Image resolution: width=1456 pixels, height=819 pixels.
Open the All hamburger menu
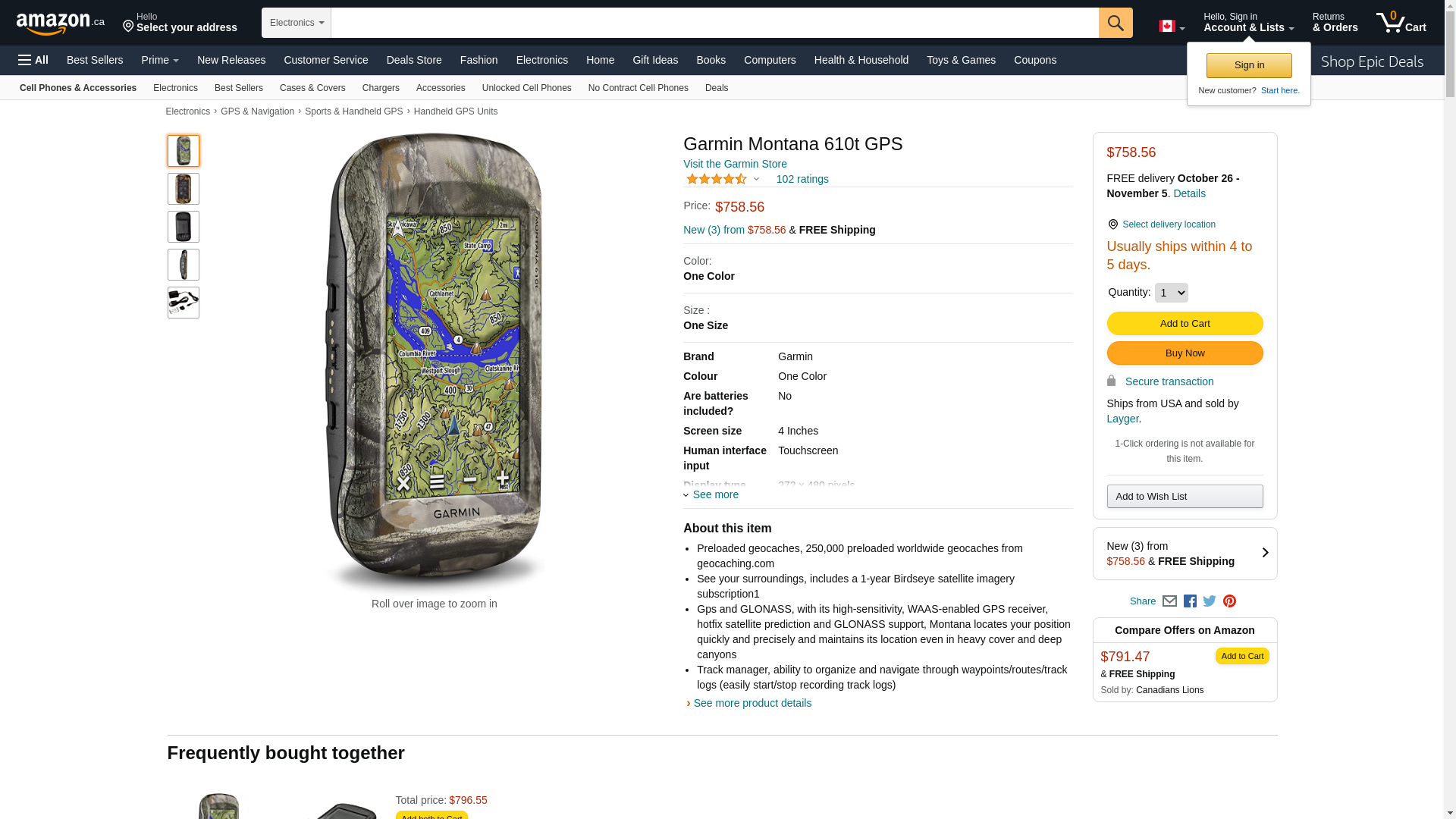pos(33,60)
